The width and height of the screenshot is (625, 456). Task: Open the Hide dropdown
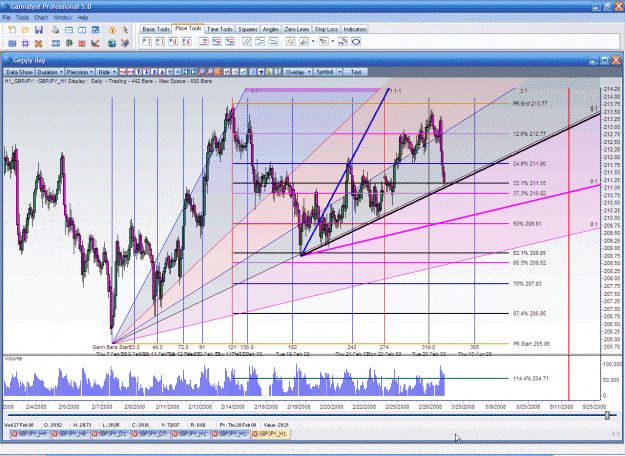[106, 72]
